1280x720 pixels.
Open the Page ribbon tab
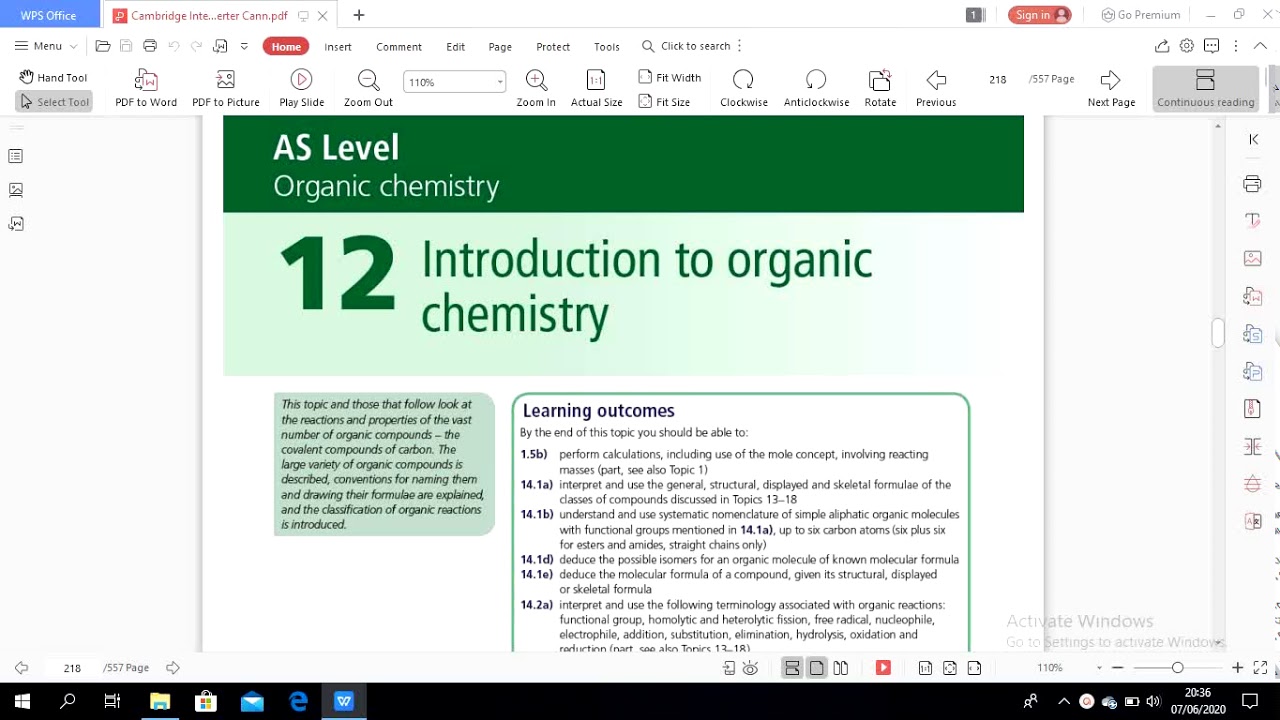[500, 46]
